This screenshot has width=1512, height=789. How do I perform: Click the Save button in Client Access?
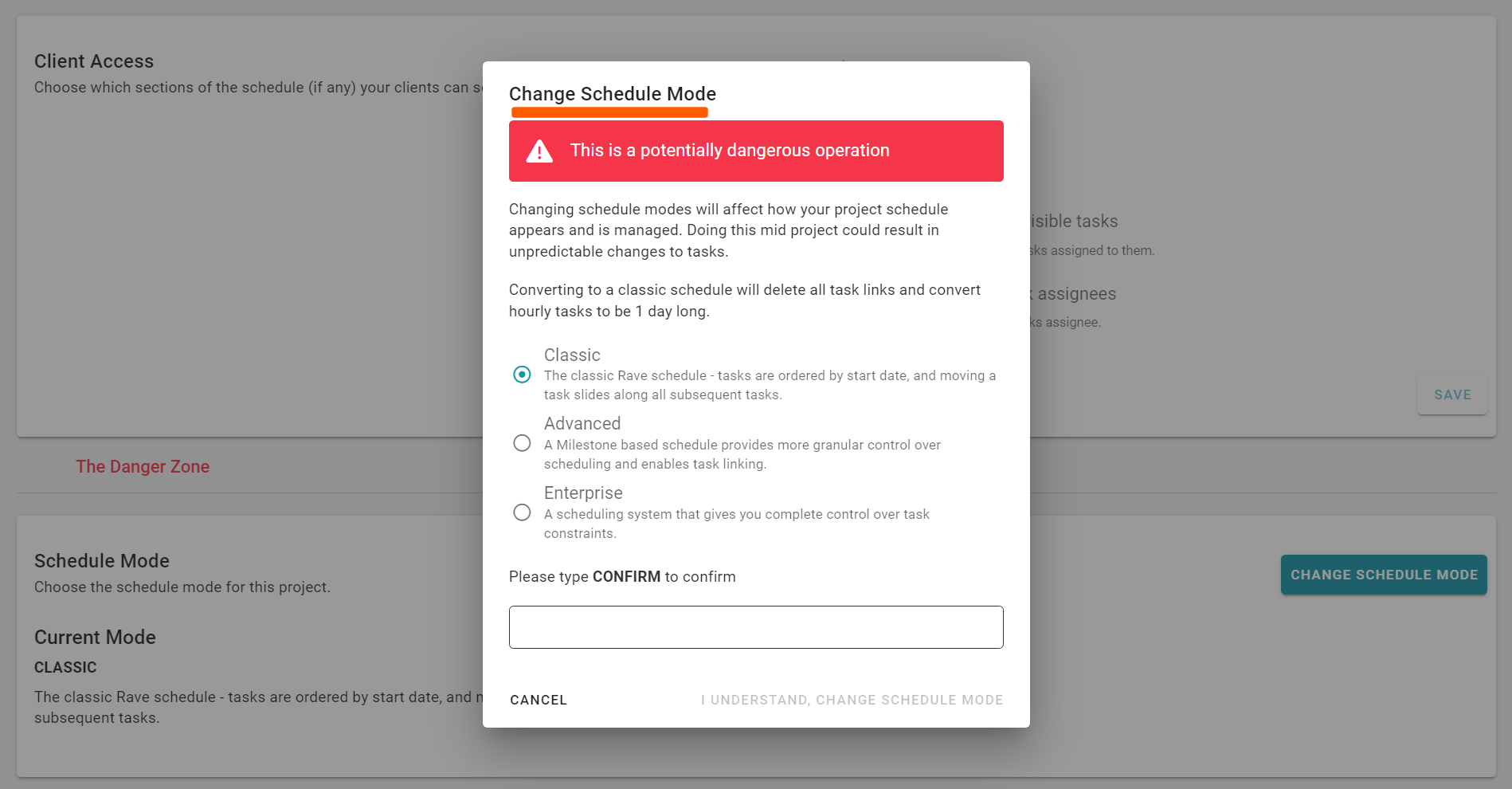pos(1452,394)
